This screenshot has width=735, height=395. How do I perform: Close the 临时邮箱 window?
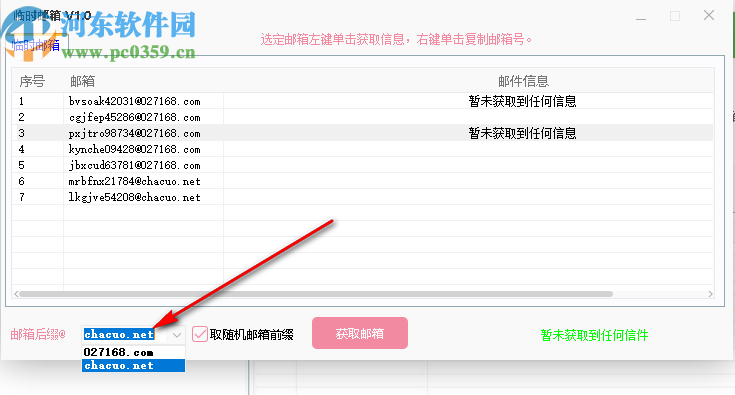[709, 15]
